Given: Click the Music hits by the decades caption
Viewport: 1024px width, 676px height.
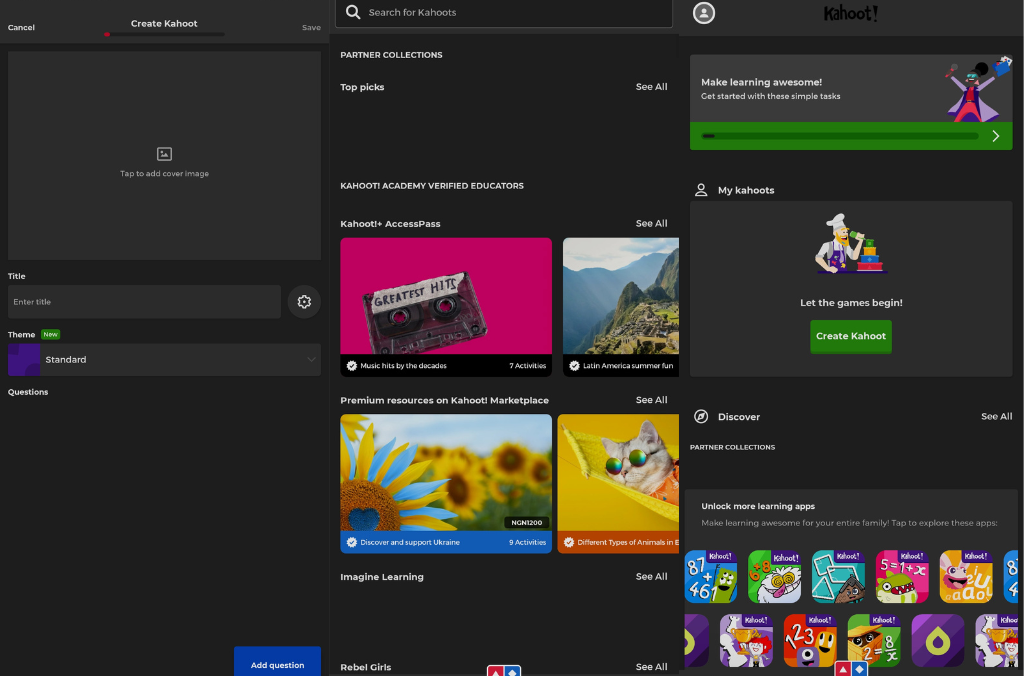Looking at the screenshot, I should pyautogui.click(x=404, y=366).
